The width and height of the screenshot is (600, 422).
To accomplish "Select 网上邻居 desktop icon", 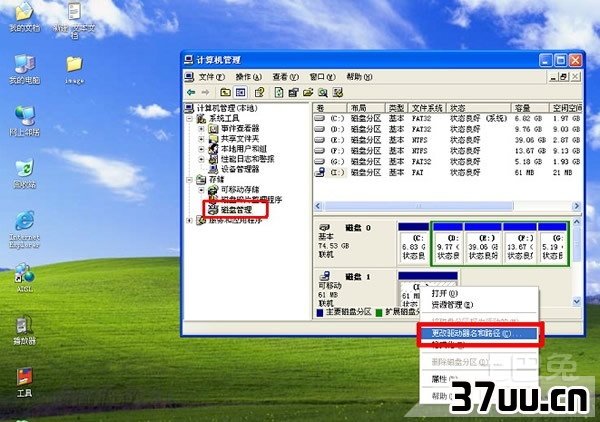I will click(x=24, y=121).
